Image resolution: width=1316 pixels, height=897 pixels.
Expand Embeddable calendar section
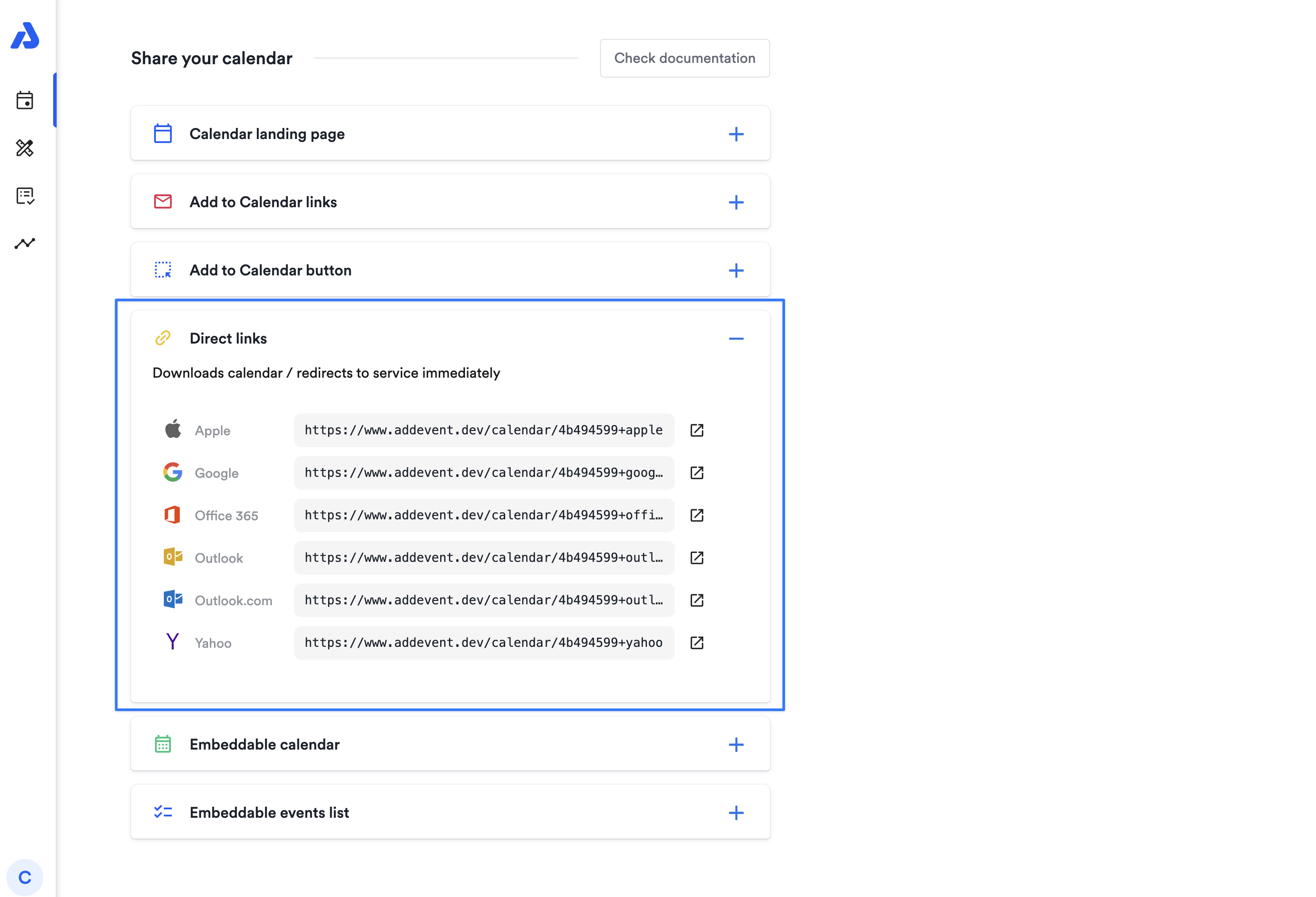(735, 745)
